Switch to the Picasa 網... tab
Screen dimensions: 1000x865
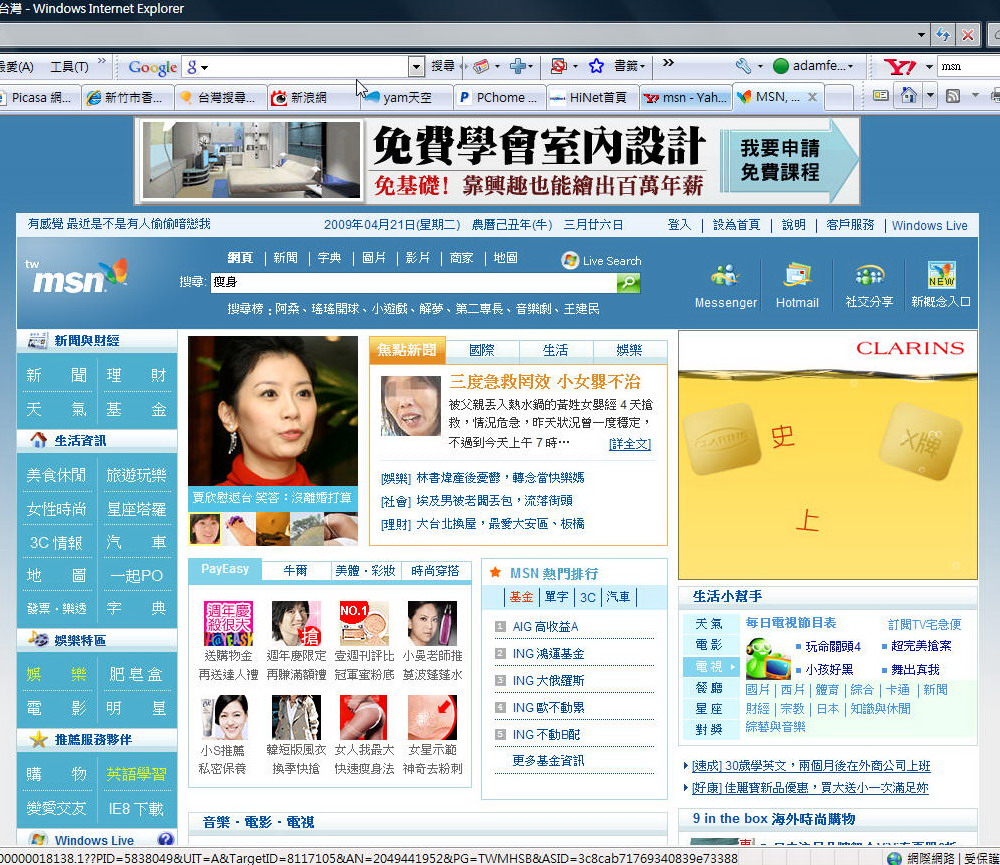pos(40,98)
